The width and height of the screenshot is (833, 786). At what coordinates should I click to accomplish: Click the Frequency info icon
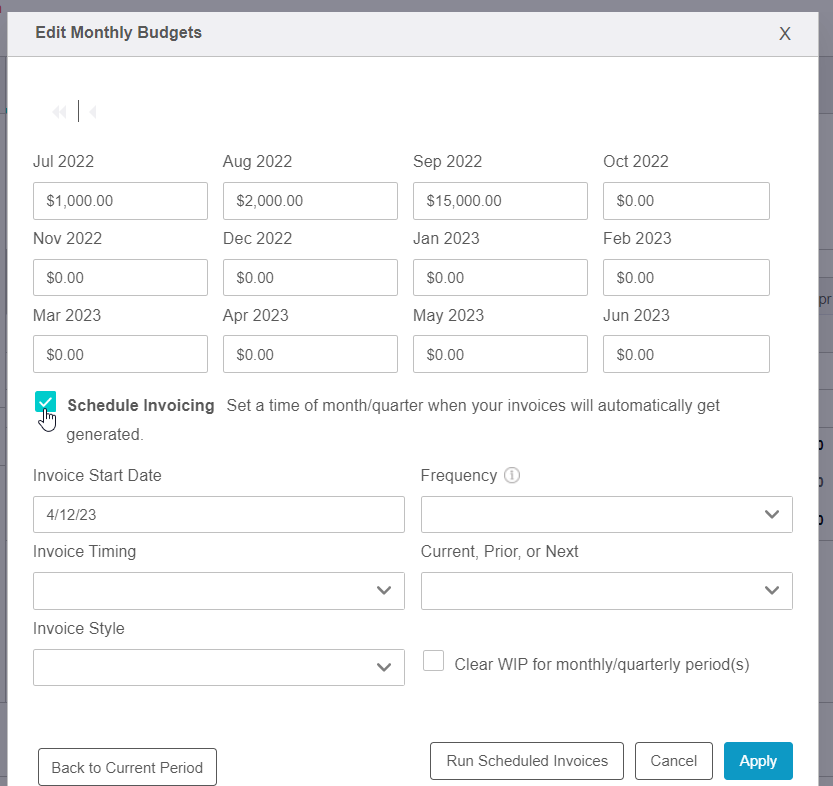click(512, 476)
